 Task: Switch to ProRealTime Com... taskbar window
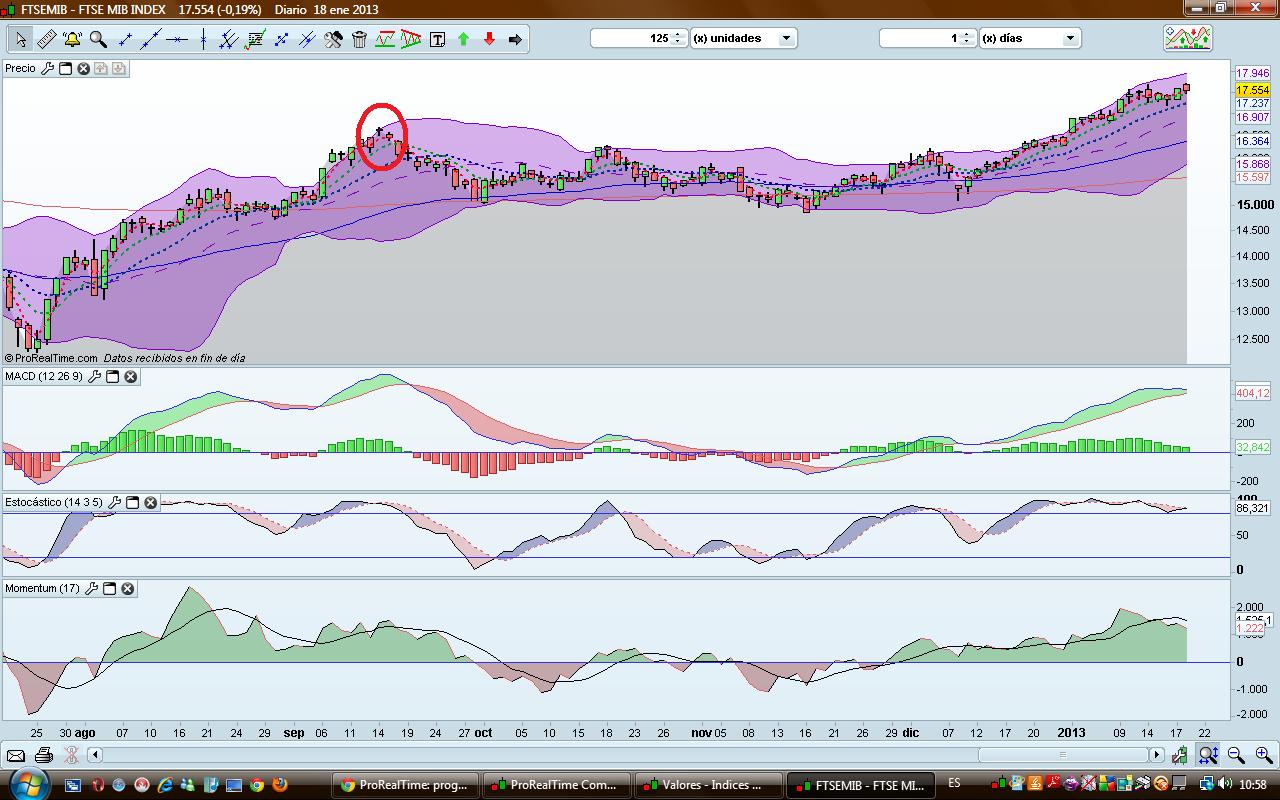[558, 785]
